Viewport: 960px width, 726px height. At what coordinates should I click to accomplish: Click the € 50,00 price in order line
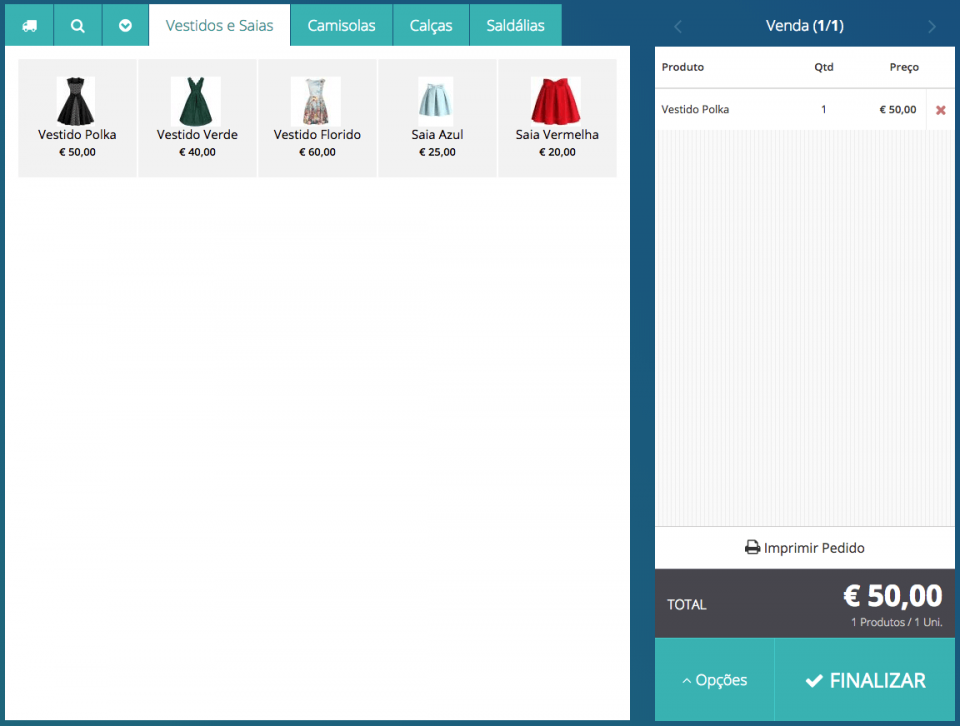pos(897,110)
